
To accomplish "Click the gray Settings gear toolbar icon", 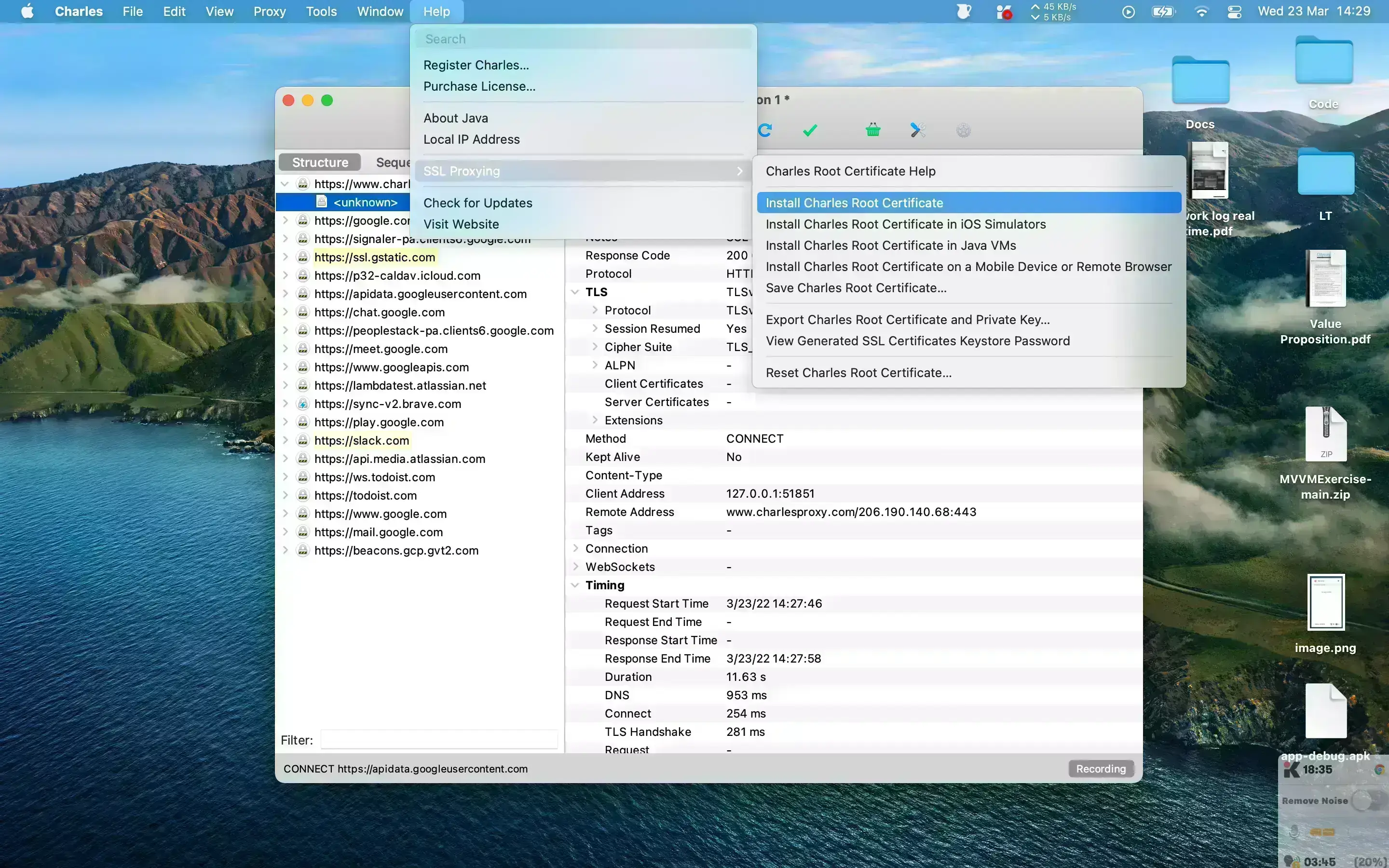I will click(963, 130).
